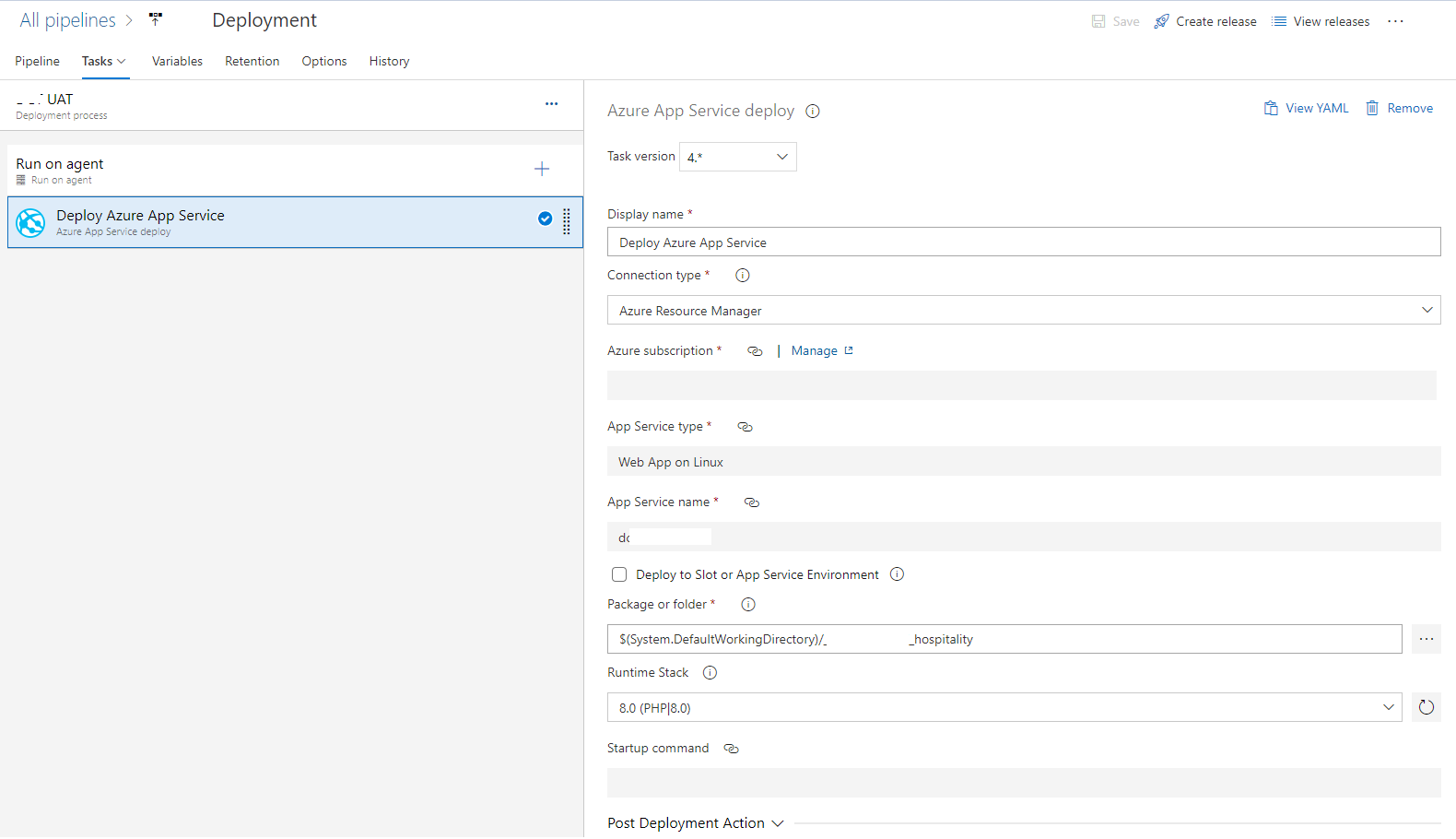The image size is (1456, 839).
Task: Click the Azure subscription field
Action: click(x=1021, y=385)
